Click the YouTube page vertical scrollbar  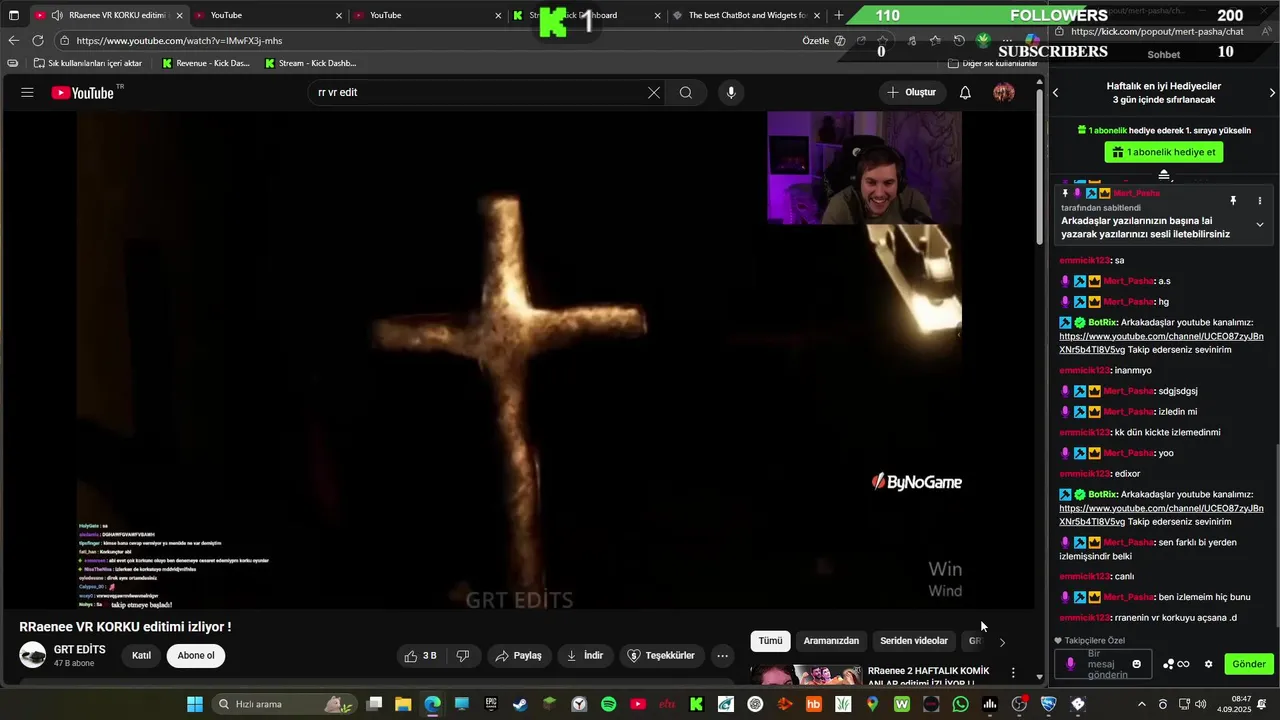pyautogui.click(x=1040, y=165)
